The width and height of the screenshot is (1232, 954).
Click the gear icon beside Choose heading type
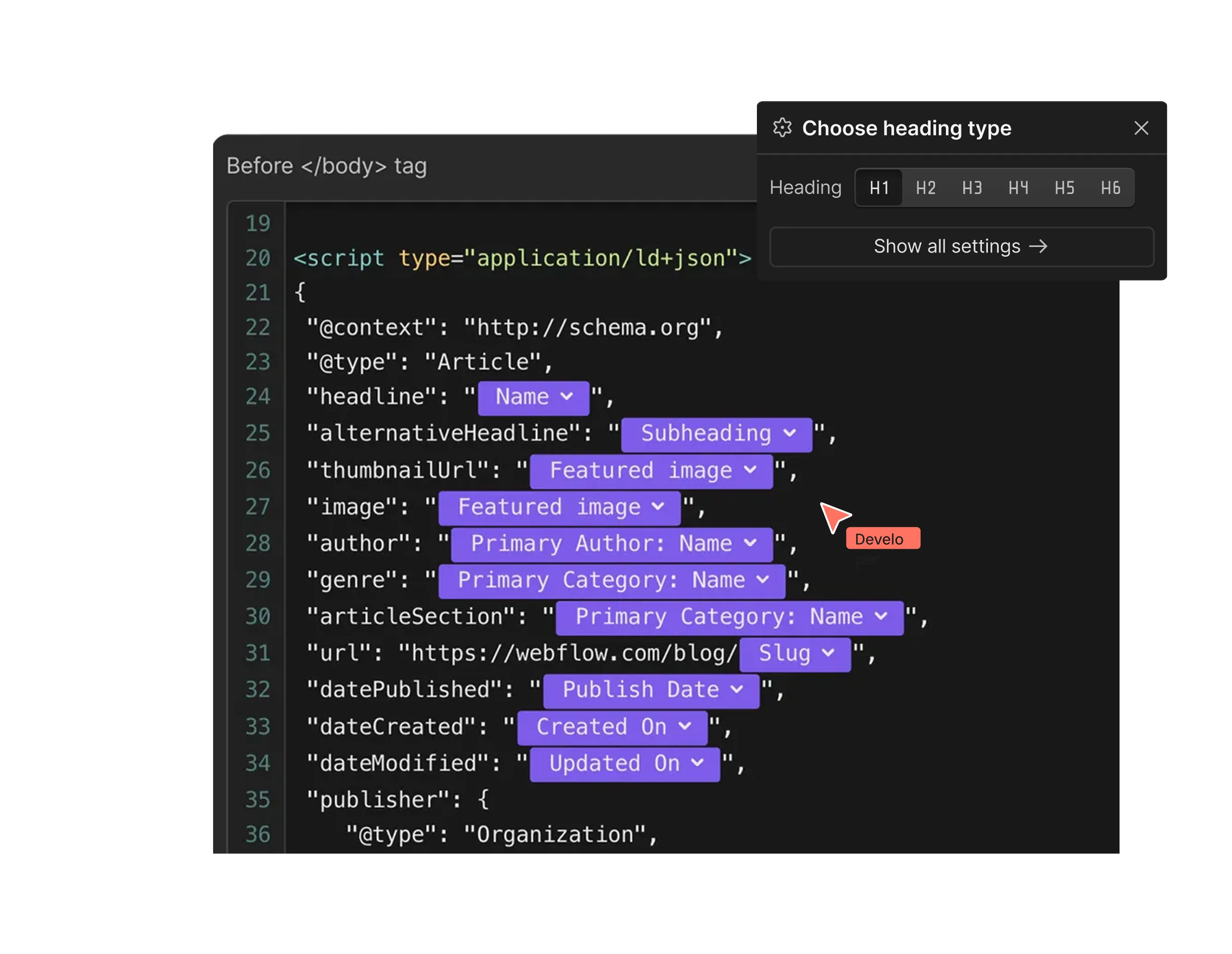point(782,128)
